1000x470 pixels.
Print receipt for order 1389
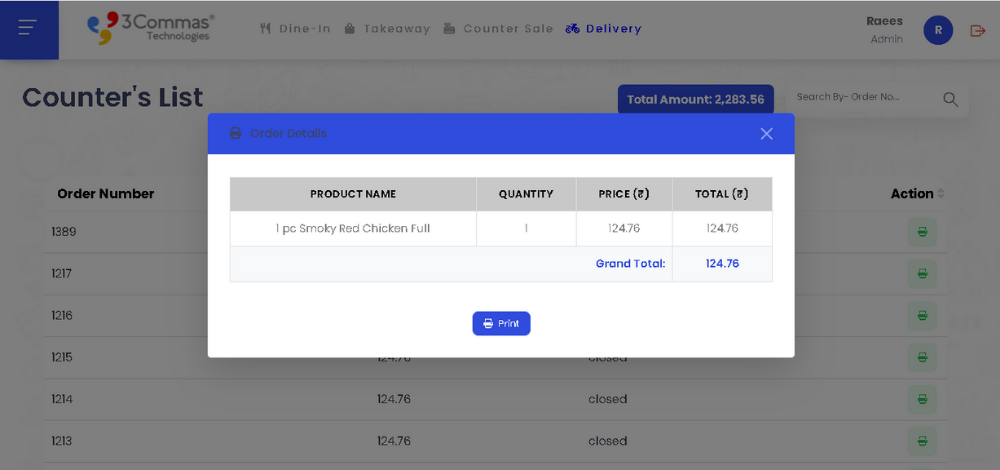922,232
